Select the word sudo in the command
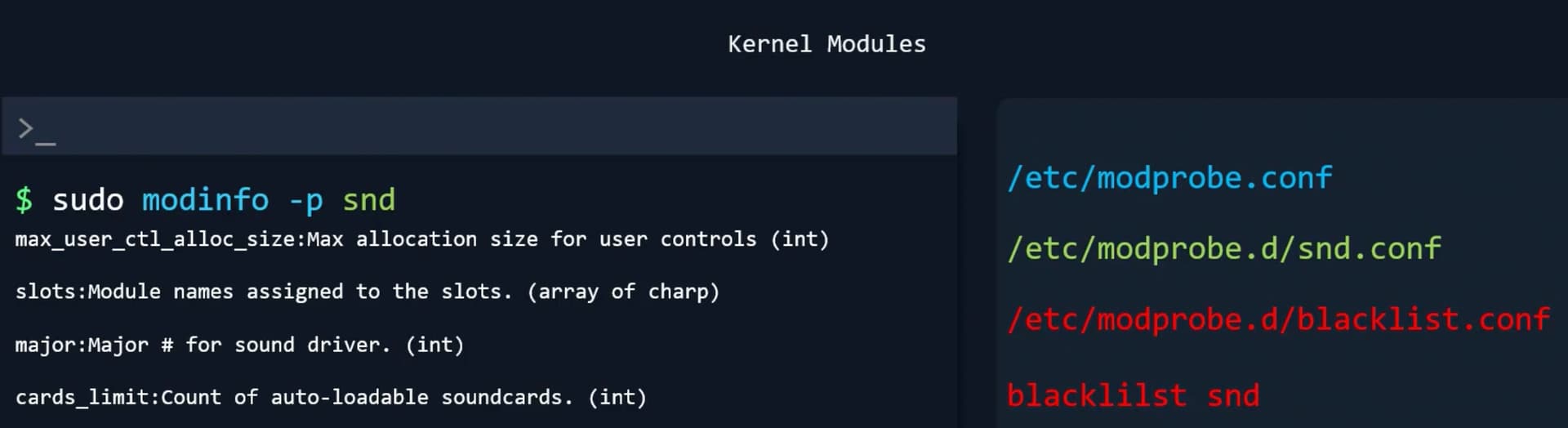Viewport: 1568px width, 428px height. pyautogui.click(x=87, y=200)
